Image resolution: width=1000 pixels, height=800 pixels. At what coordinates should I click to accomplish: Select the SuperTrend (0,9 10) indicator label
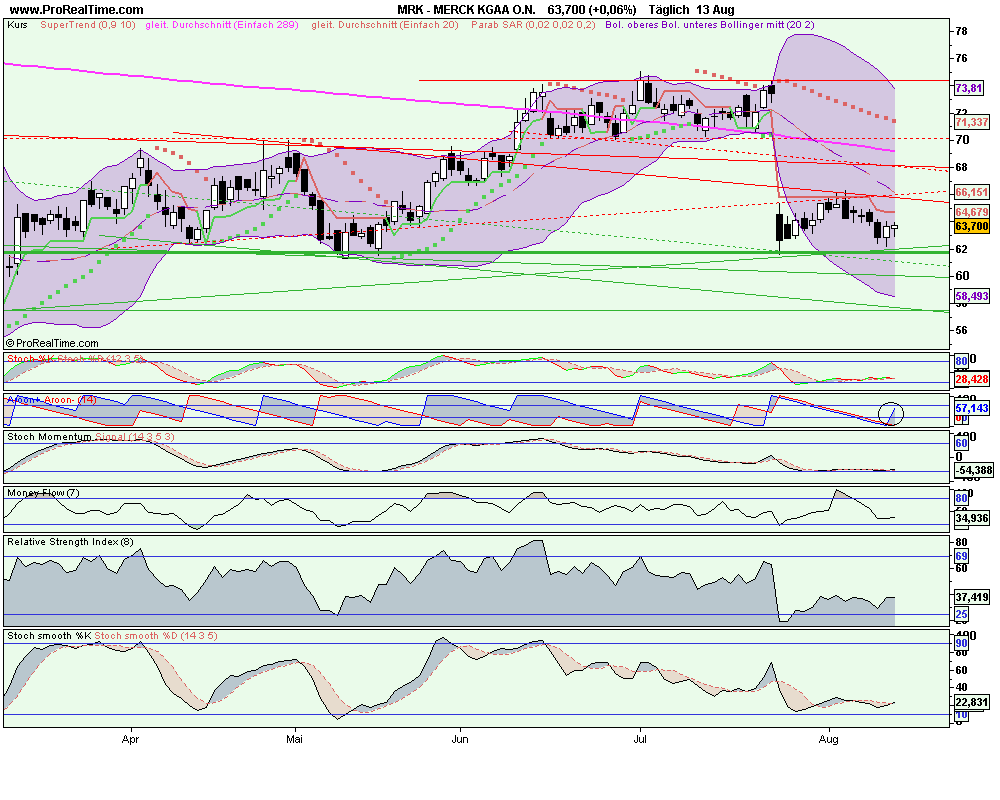coord(88,25)
